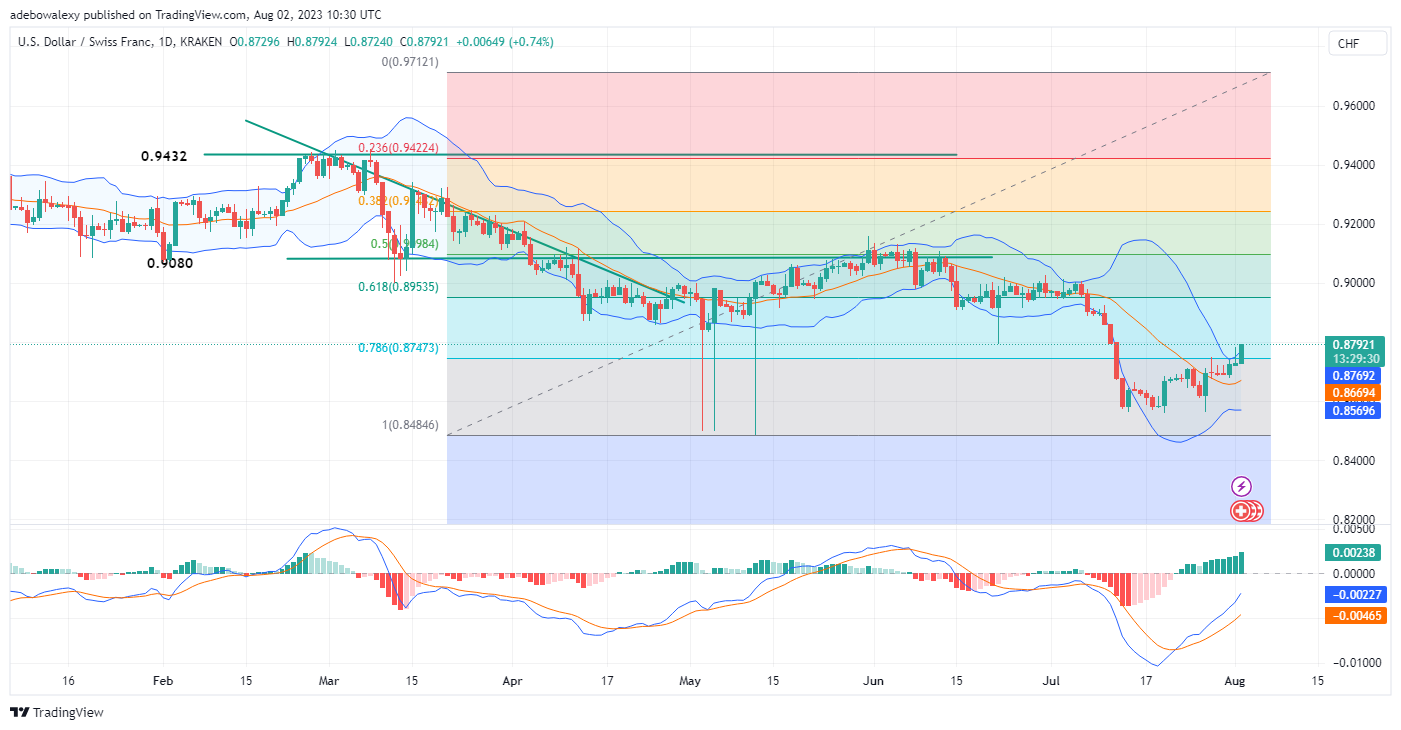Image resolution: width=1401 pixels, height=730 pixels.
Task: Click the TradingView logo
Action: [57, 713]
